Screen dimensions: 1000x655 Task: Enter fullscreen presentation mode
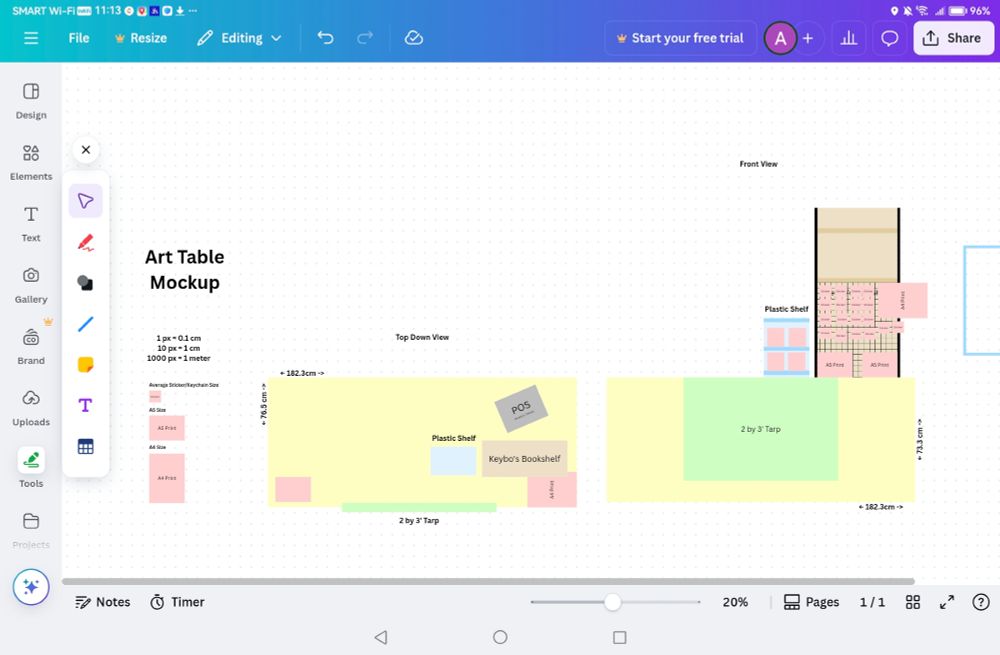[947, 602]
